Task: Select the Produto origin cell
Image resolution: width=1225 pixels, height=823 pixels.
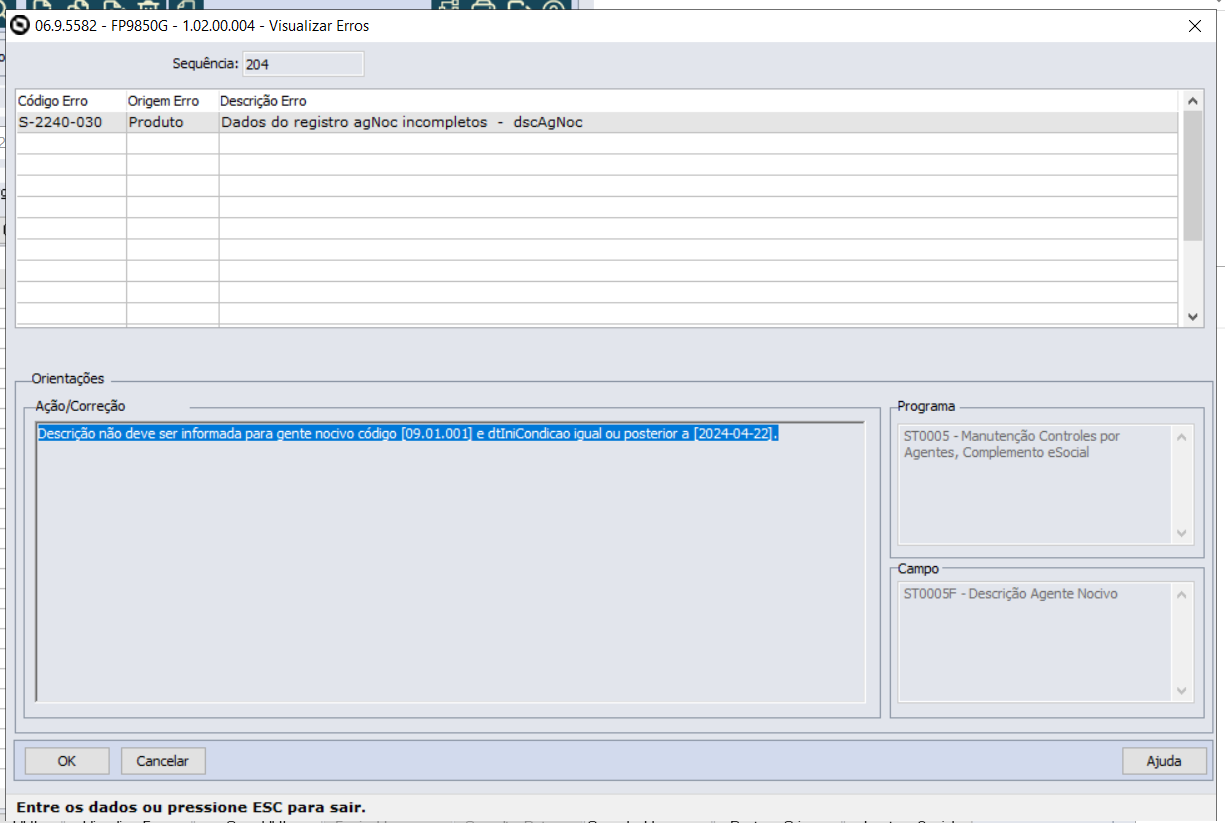Action: 173,122
